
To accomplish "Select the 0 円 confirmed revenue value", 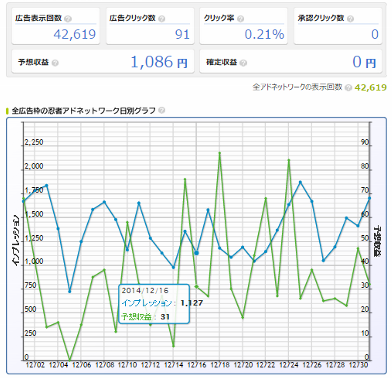I will 364,62.
